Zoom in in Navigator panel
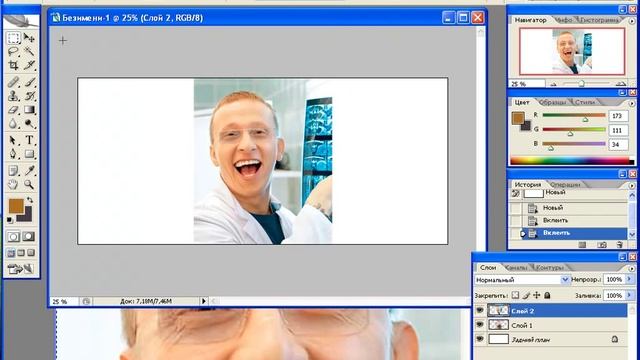 pyautogui.click(x=621, y=84)
